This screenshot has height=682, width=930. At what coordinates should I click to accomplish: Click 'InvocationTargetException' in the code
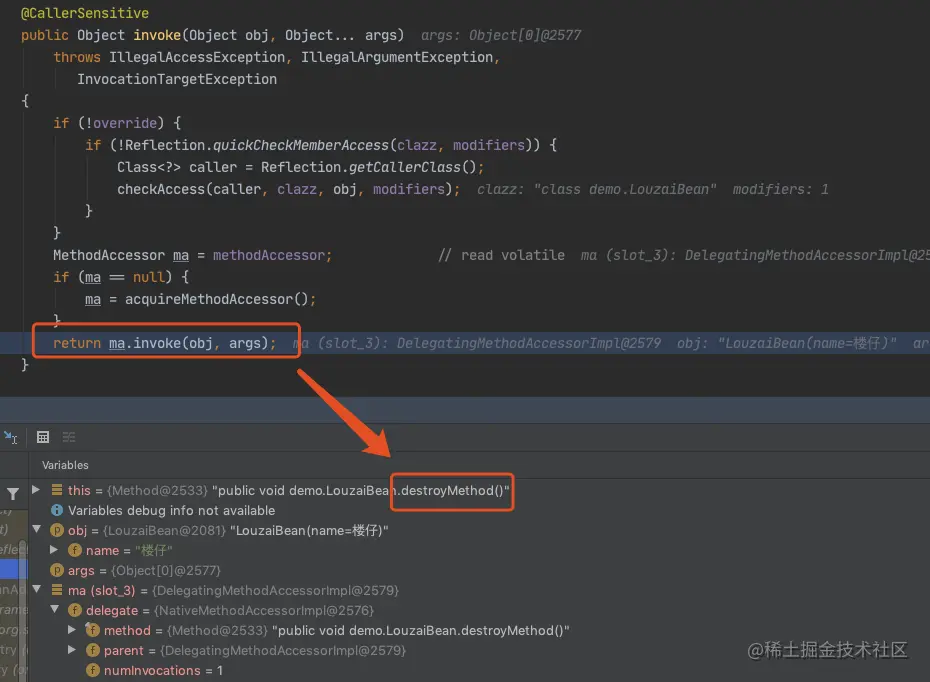tap(177, 79)
